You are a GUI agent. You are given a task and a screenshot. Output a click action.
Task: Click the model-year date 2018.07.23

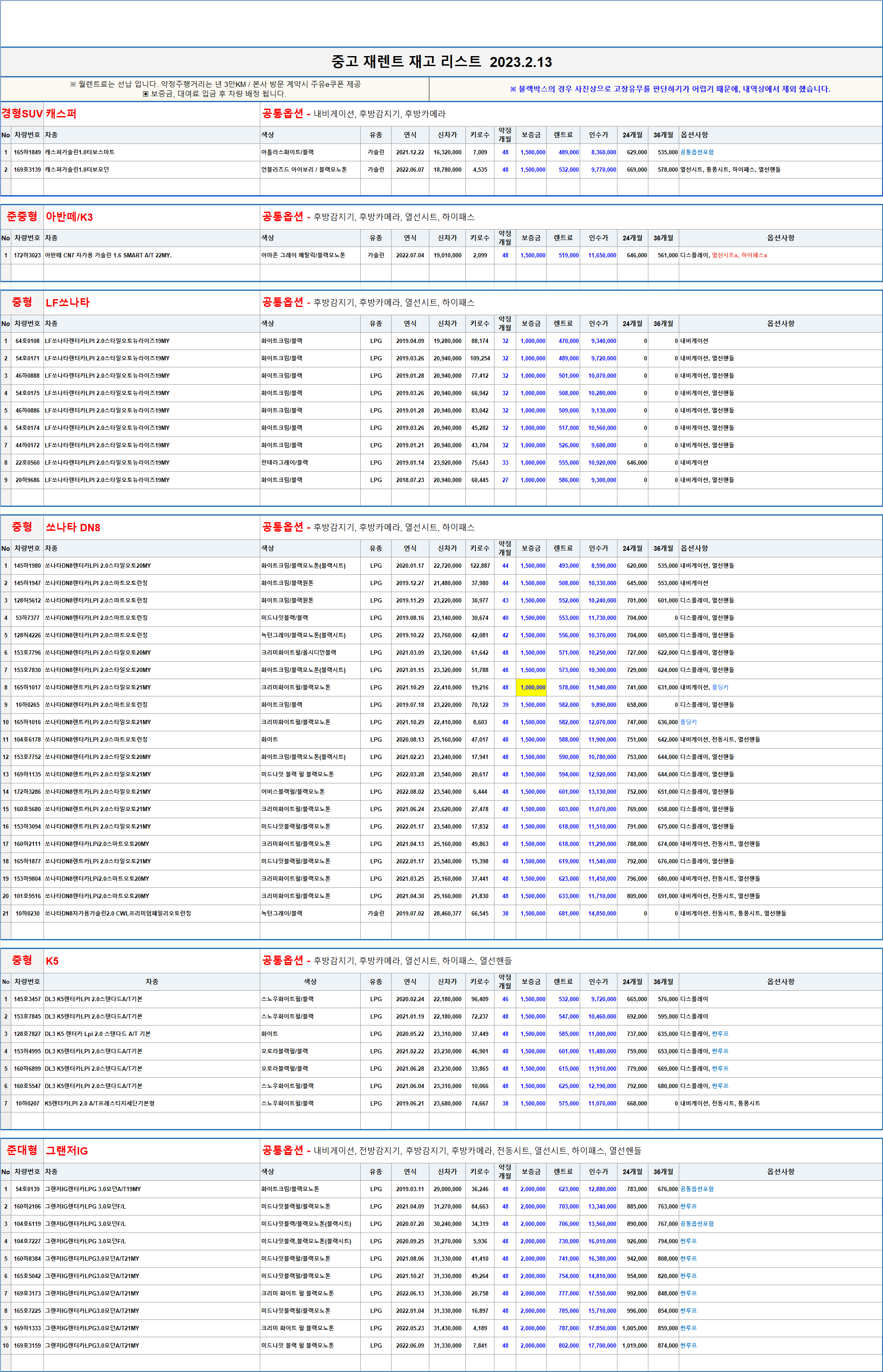[x=410, y=480]
